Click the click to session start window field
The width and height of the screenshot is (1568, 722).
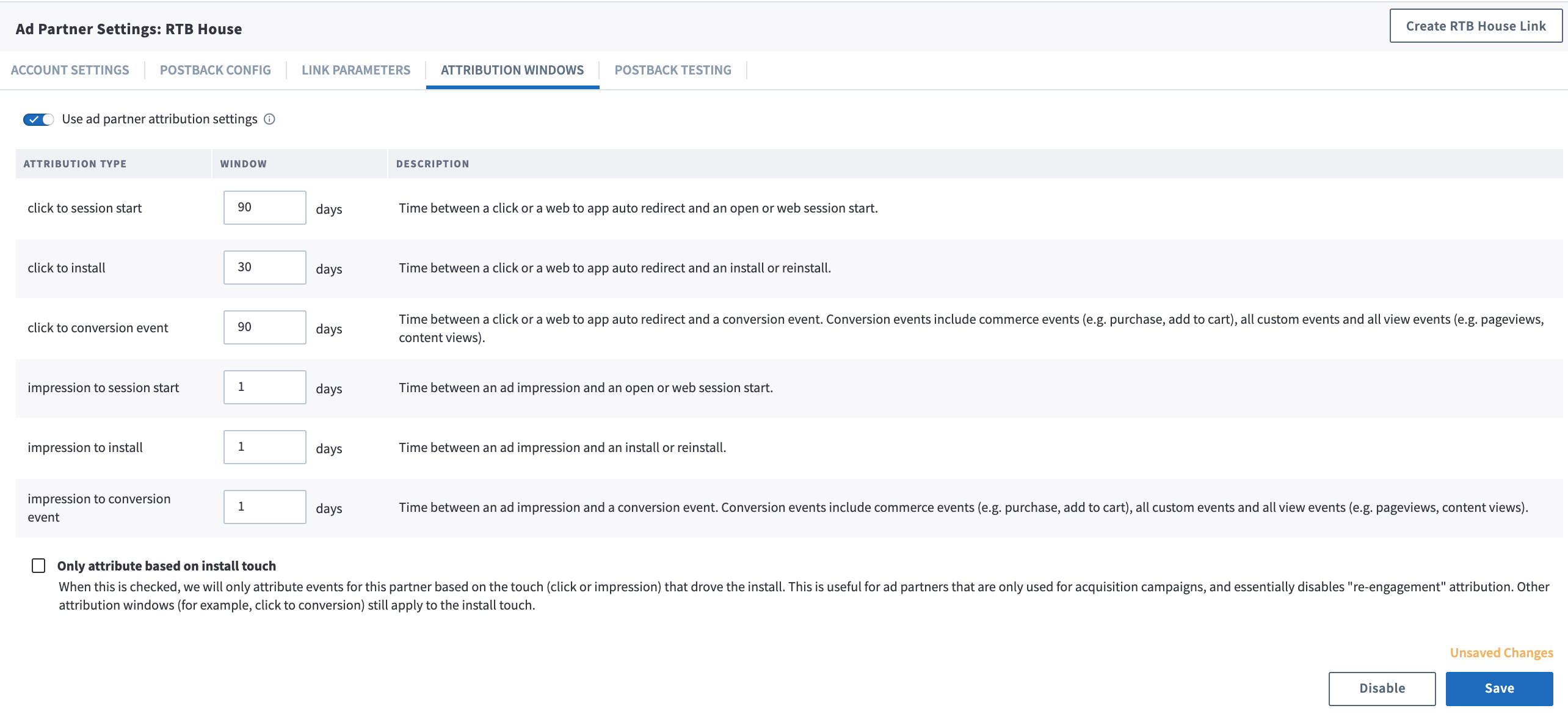click(264, 208)
